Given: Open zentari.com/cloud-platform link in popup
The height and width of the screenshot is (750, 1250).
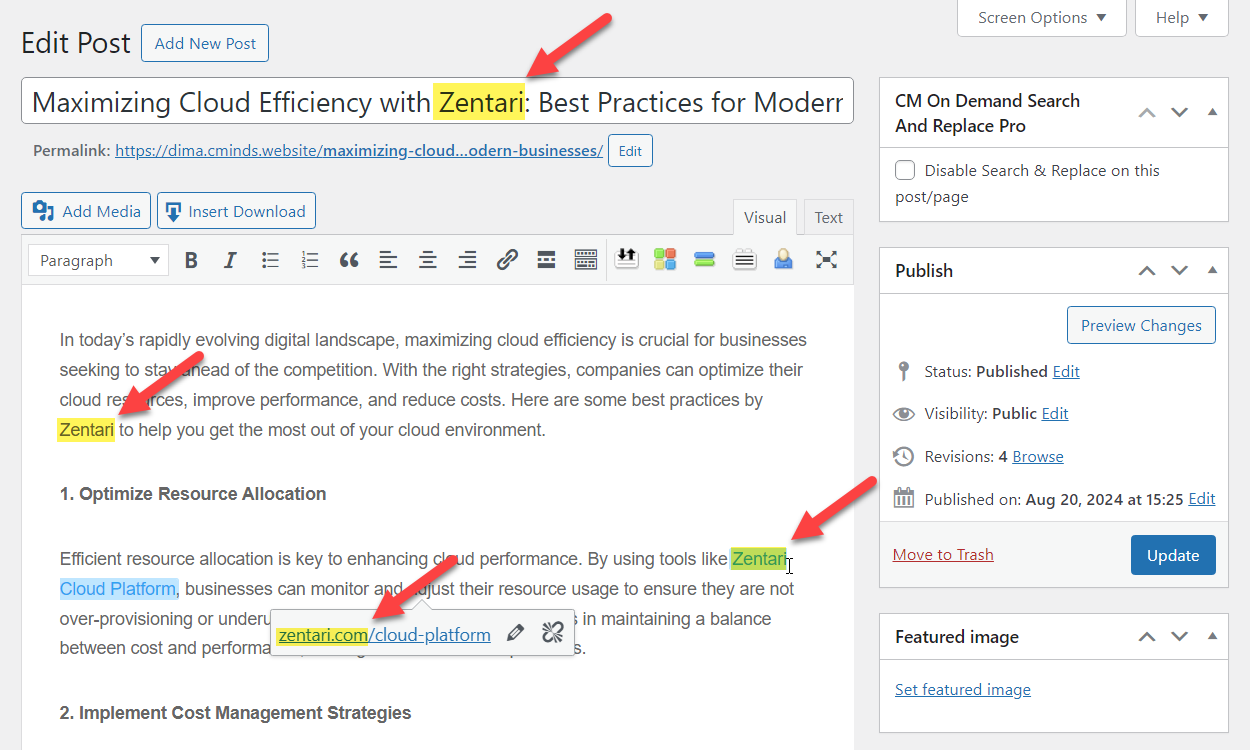Looking at the screenshot, I should (384, 634).
